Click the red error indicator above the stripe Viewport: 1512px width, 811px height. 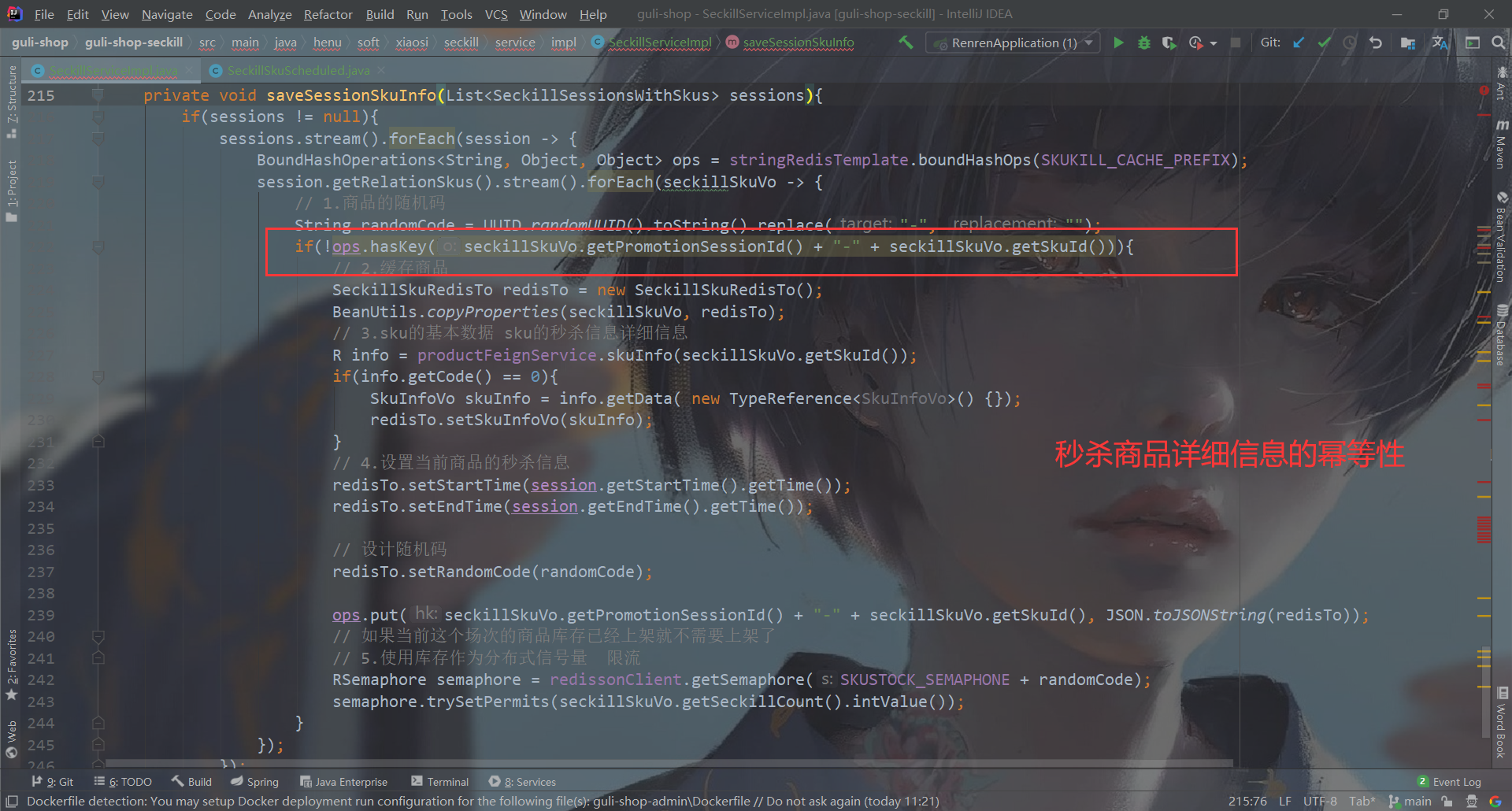click(x=1484, y=91)
